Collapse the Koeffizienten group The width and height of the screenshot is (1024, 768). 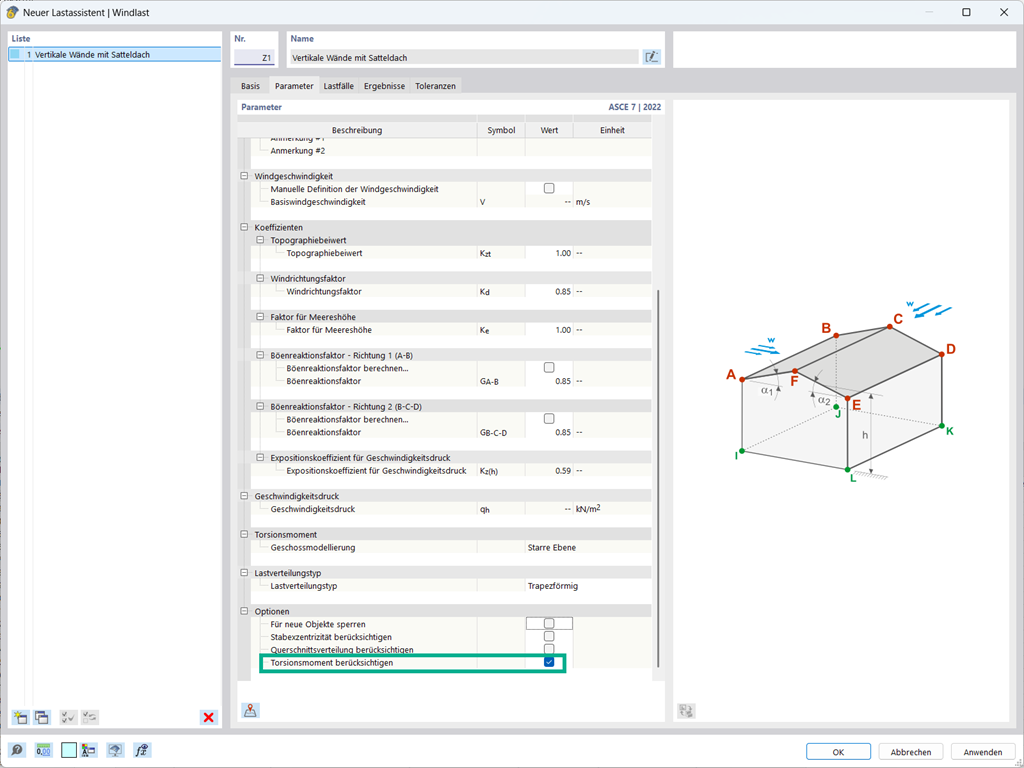pyautogui.click(x=244, y=227)
